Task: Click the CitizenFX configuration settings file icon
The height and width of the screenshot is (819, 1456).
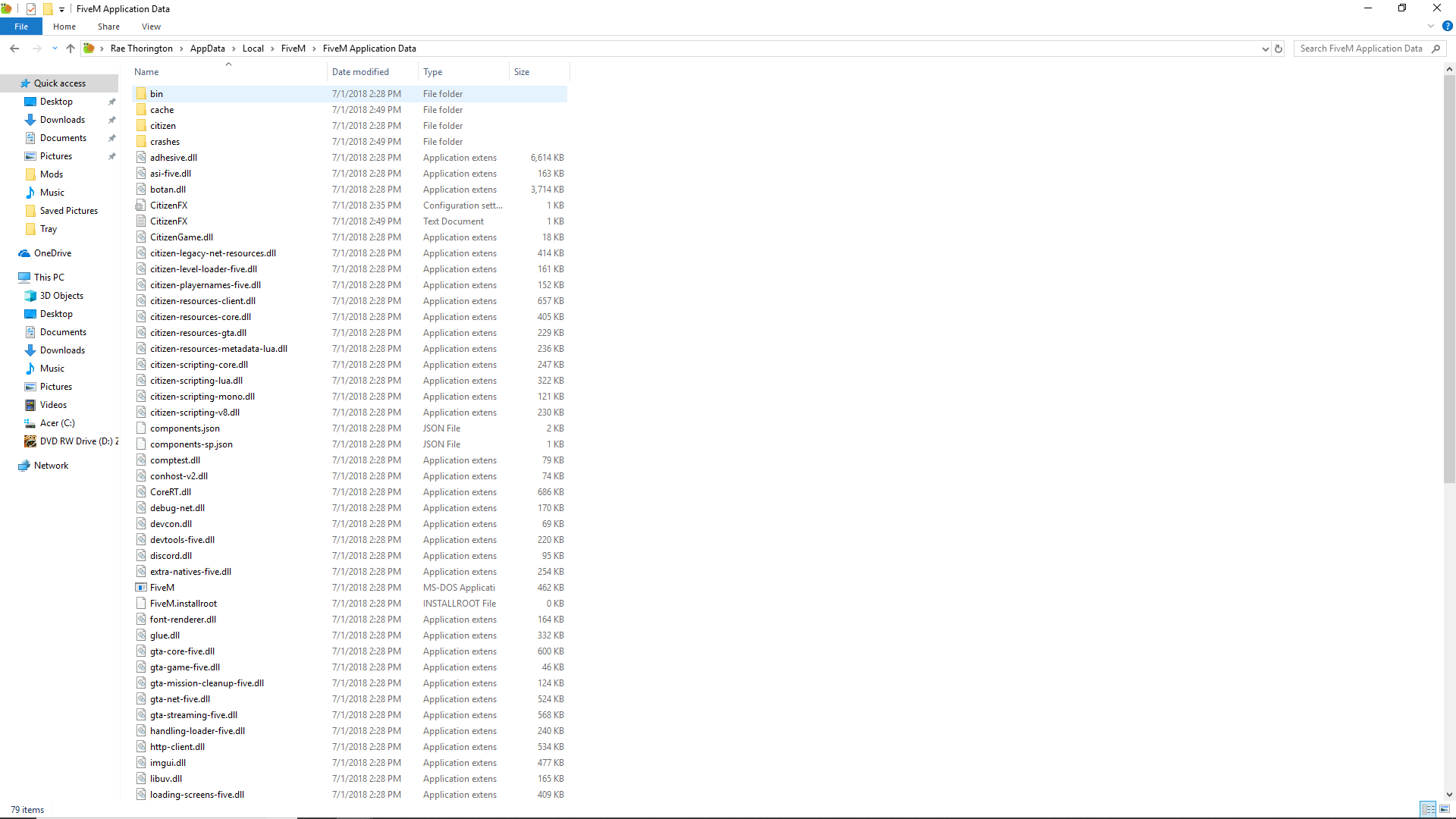Action: click(x=141, y=206)
